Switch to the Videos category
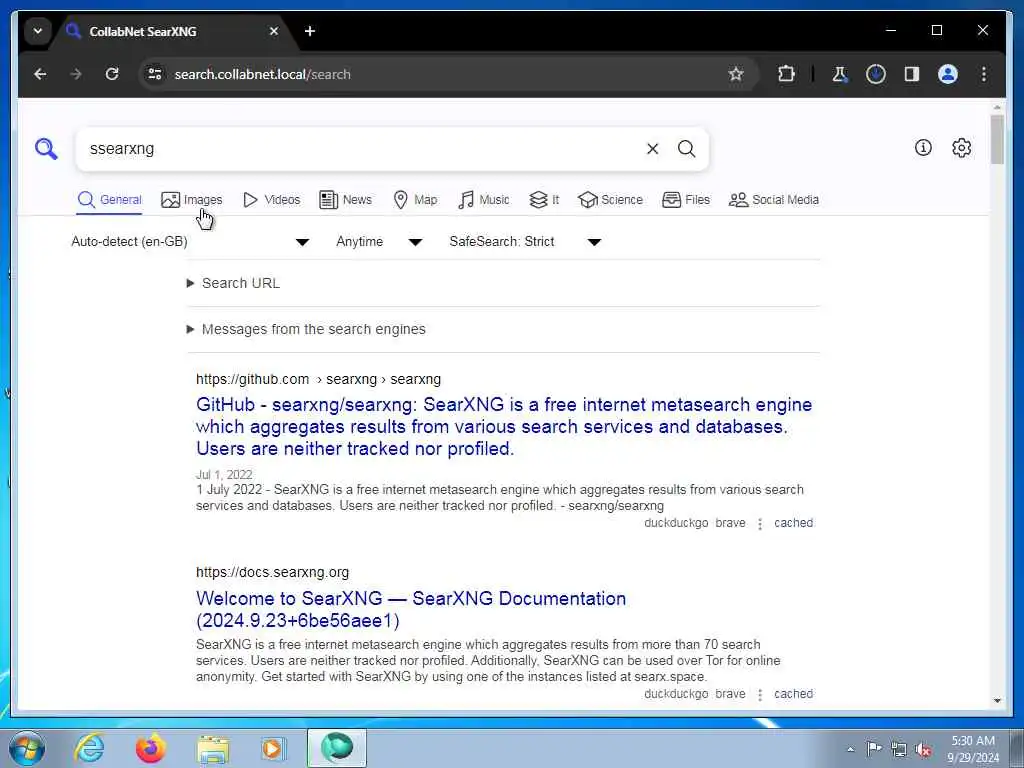The width and height of the screenshot is (1024, 768). pyautogui.click(x=271, y=200)
